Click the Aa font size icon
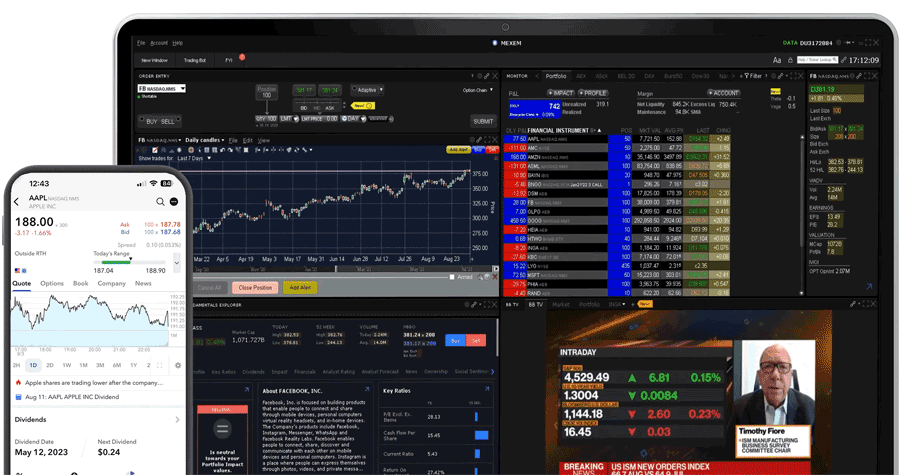This screenshot has width=900, height=475. [x=777, y=60]
